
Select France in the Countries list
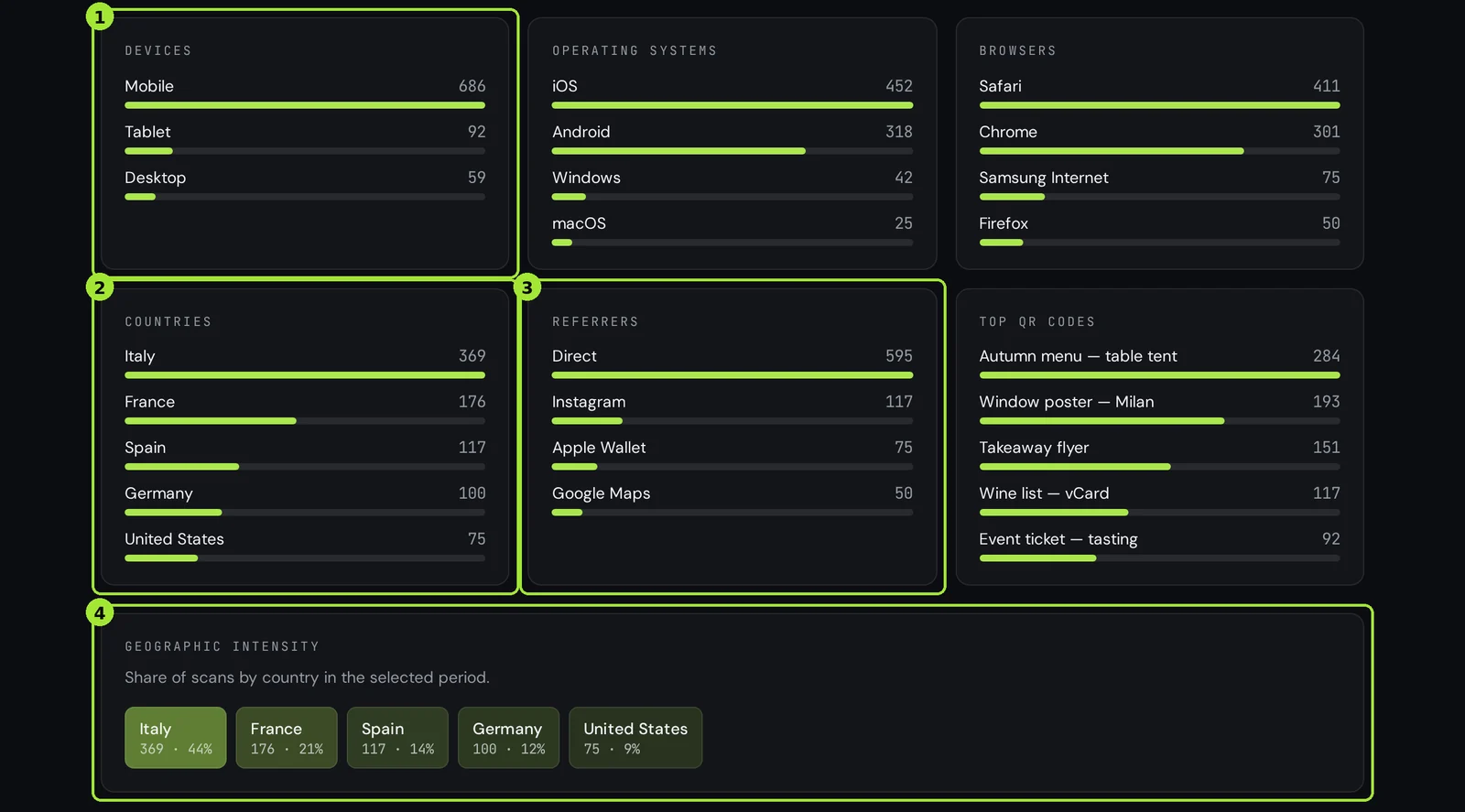pos(149,402)
